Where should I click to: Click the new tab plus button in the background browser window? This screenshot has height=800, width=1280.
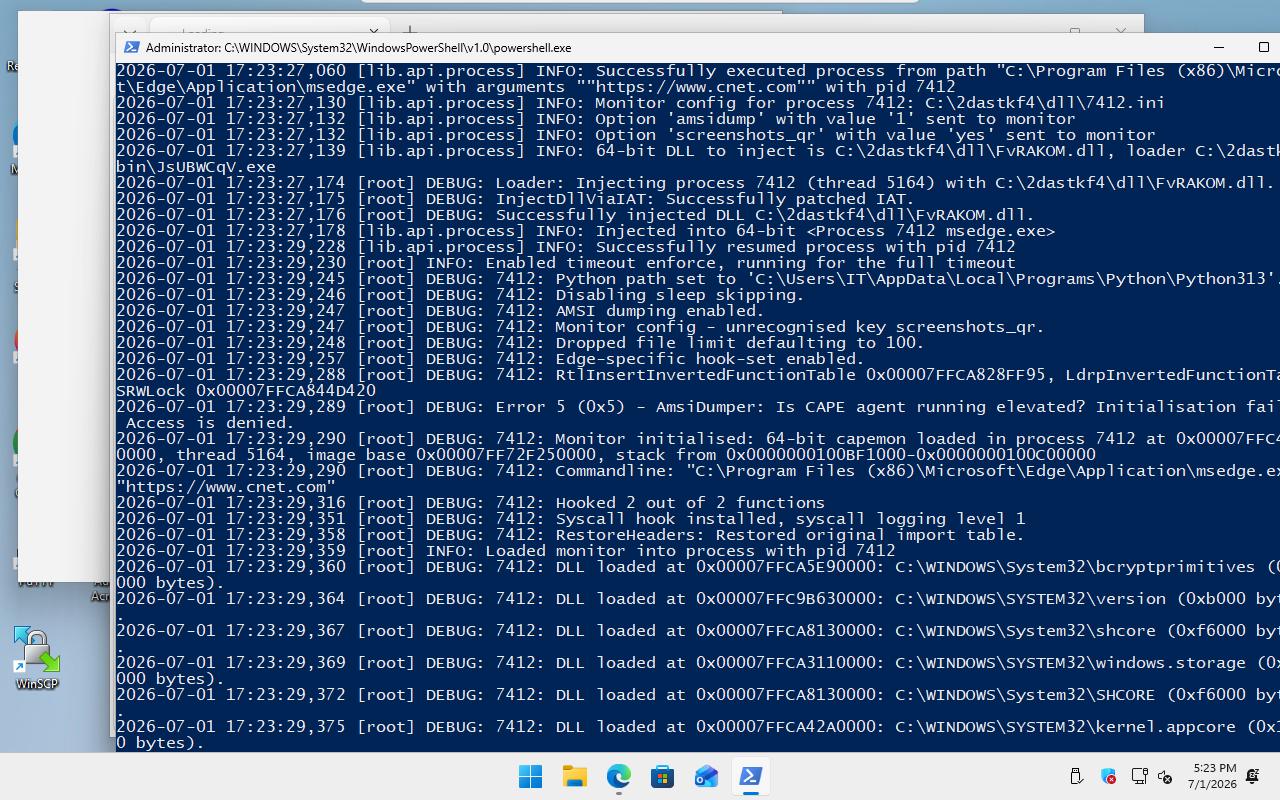(x=410, y=32)
